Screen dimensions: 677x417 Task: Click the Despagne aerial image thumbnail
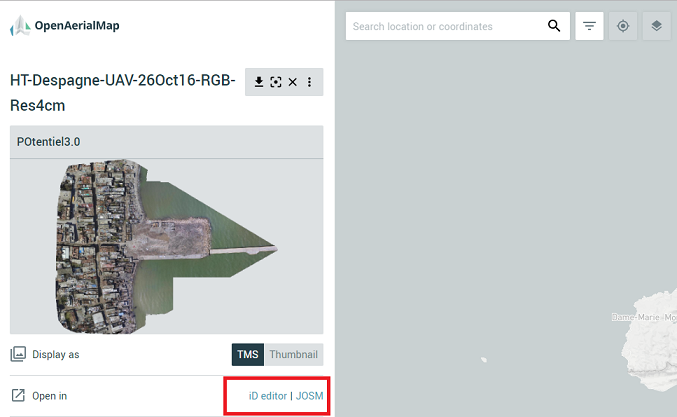[x=167, y=246]
